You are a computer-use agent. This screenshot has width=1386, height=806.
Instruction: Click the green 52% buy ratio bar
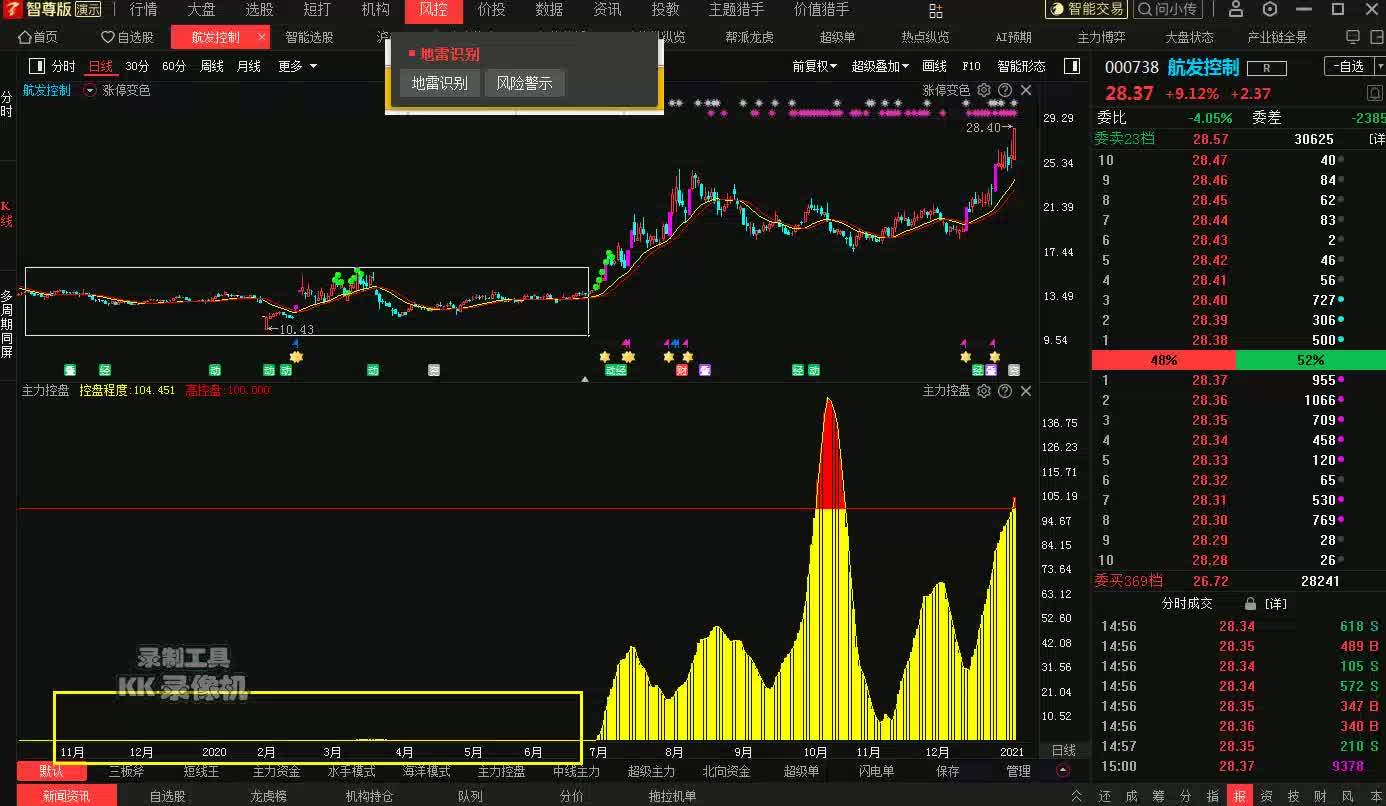click(x=1311, y=360)
